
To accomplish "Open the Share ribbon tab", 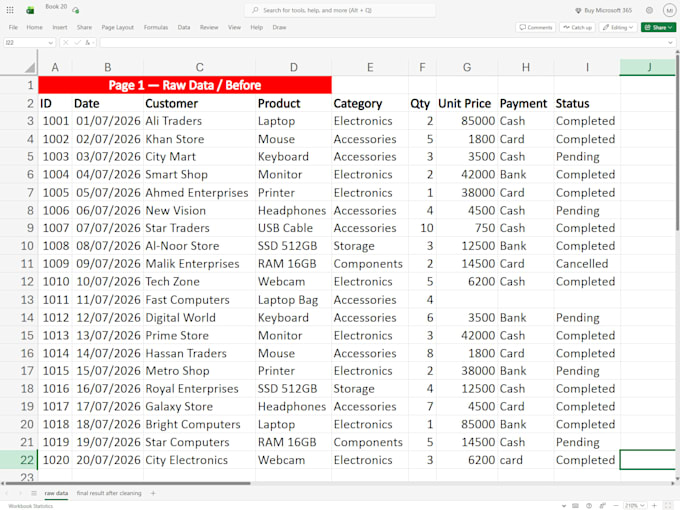I will point(84,27).
